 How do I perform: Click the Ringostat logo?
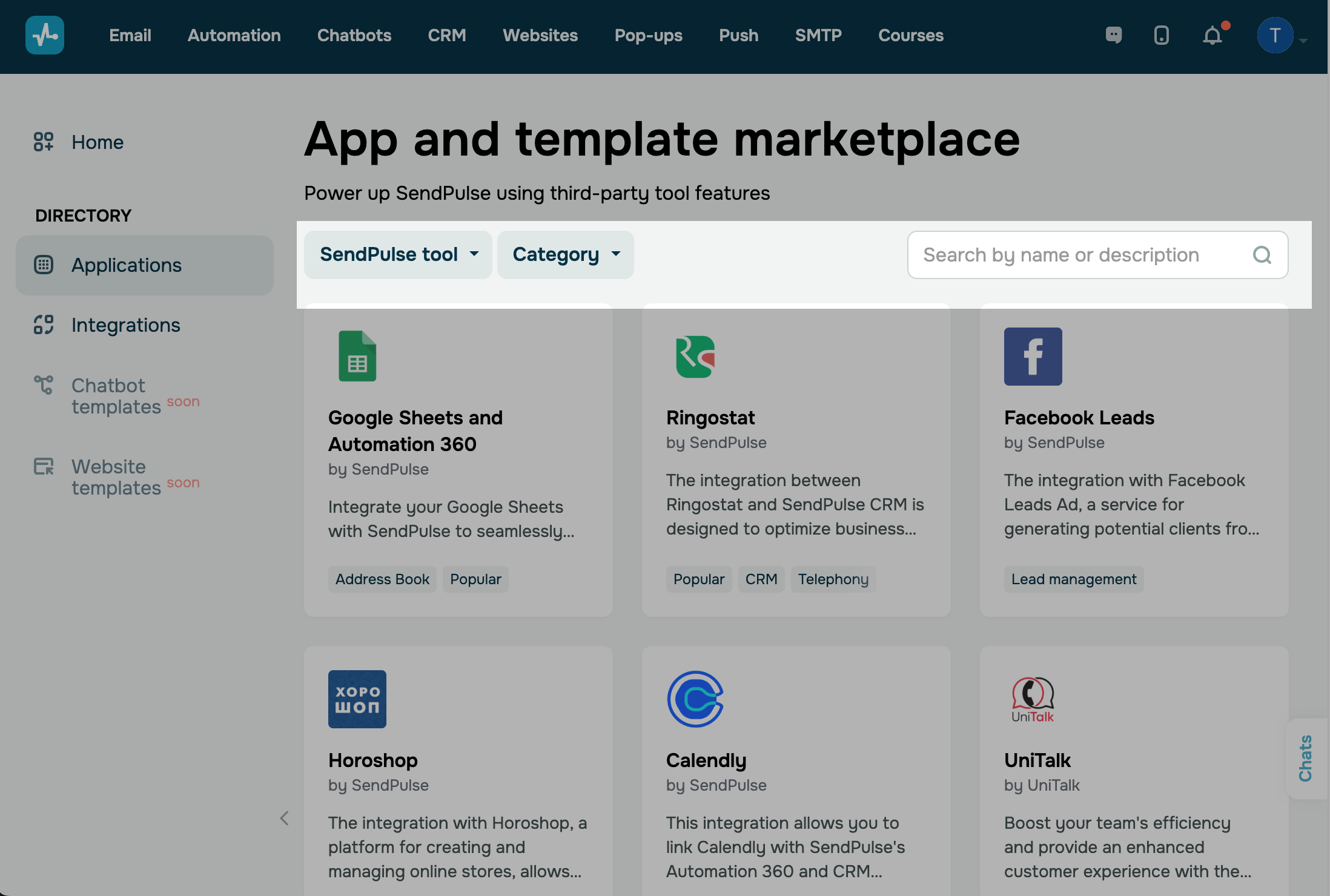(x=695, y=357)
